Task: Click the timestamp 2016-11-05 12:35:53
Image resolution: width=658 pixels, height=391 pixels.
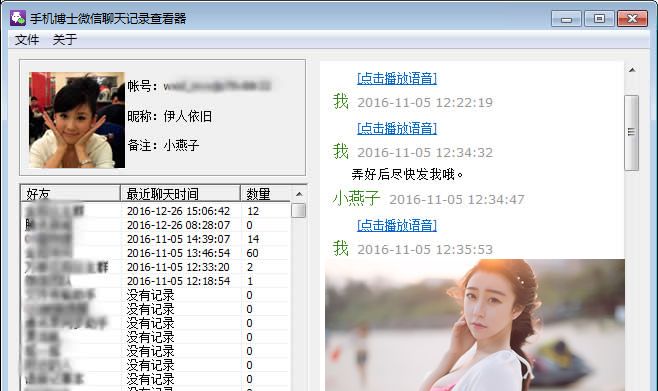Action: click(x=425, y=250)
